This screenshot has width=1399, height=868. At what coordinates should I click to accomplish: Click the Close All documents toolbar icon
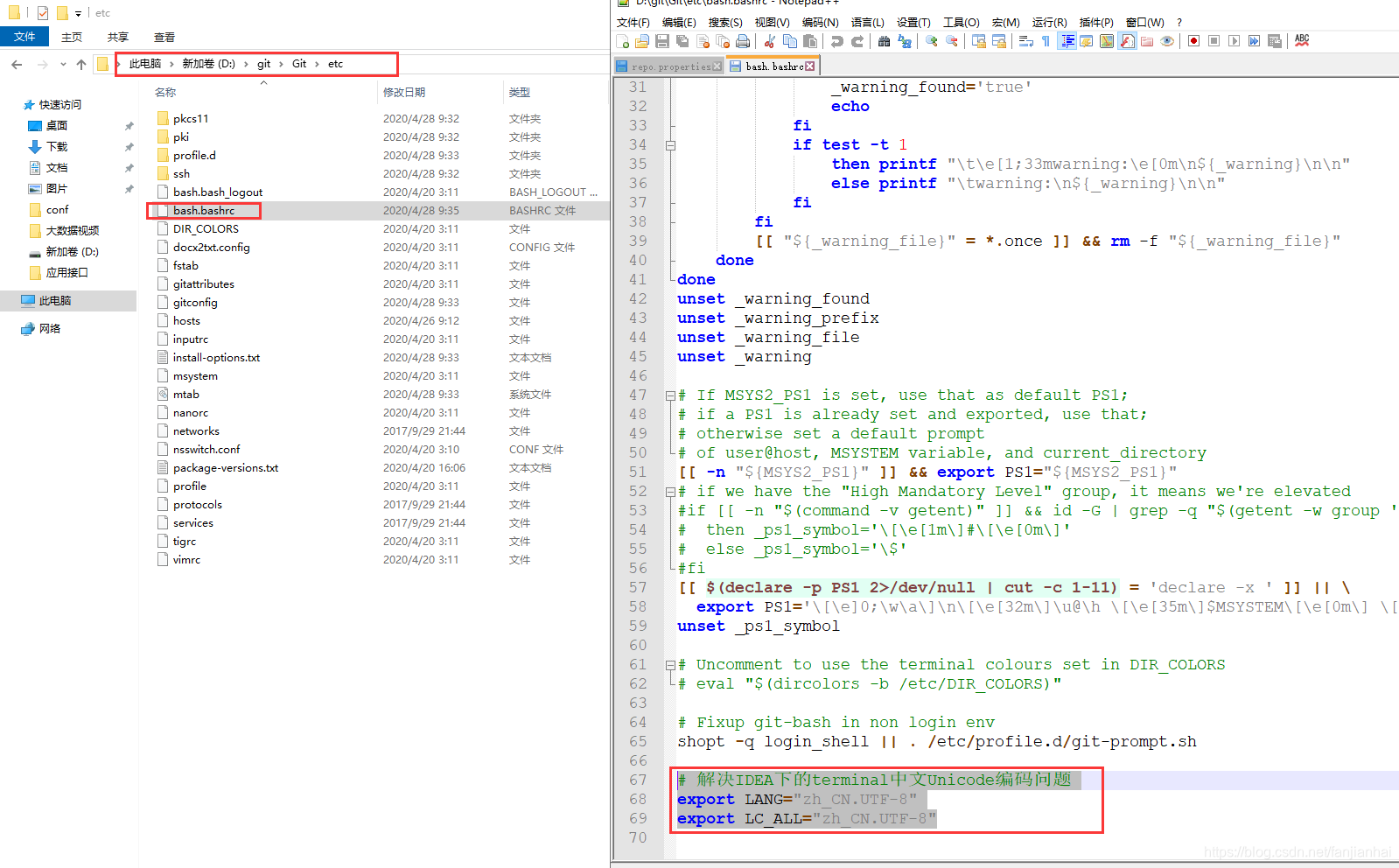(x=723, y=41)
